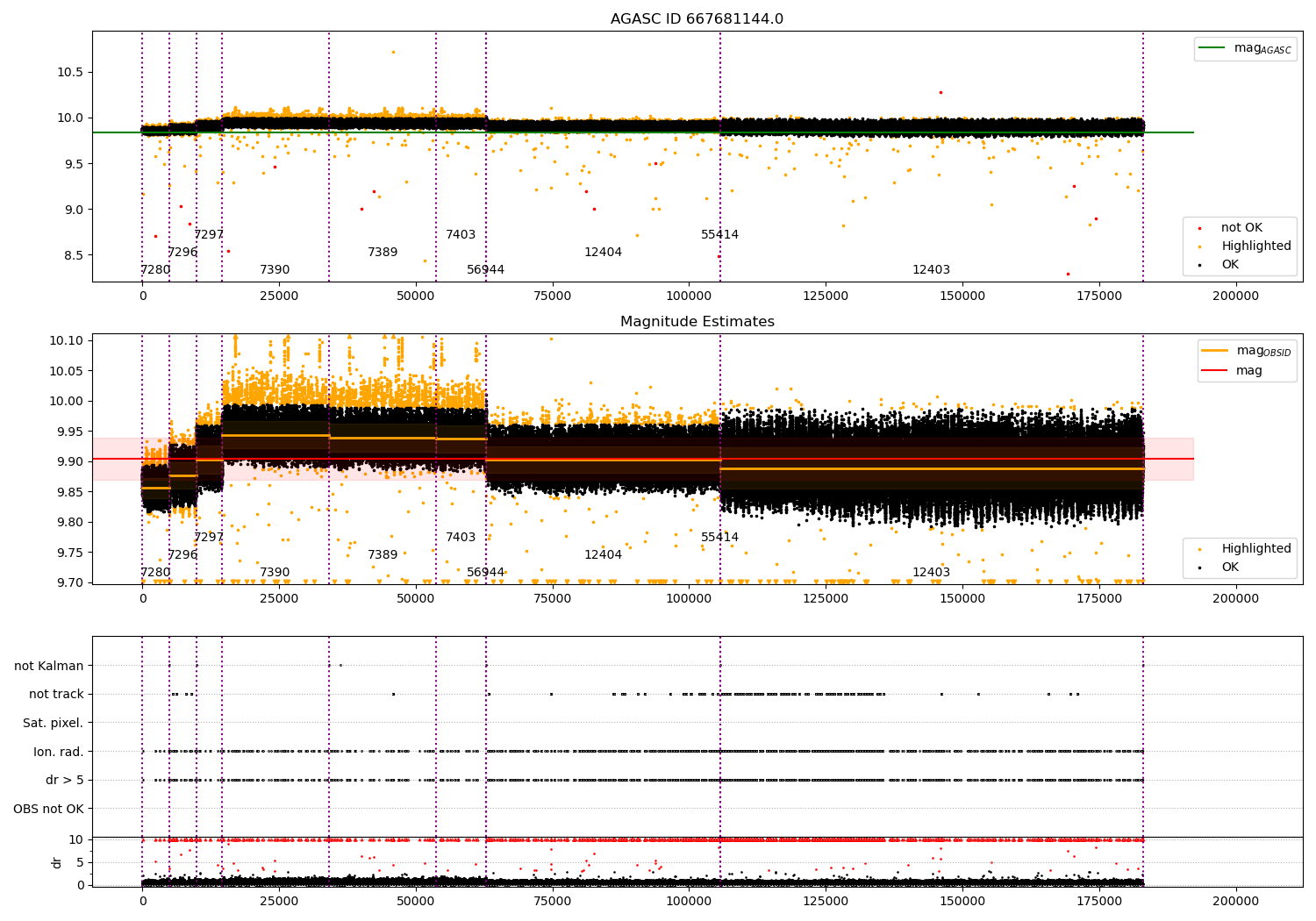The height and width of the screenshot is (921, 1316).
Task: Click obsid label 7280 in the top plot
Action: click(156, 270)
